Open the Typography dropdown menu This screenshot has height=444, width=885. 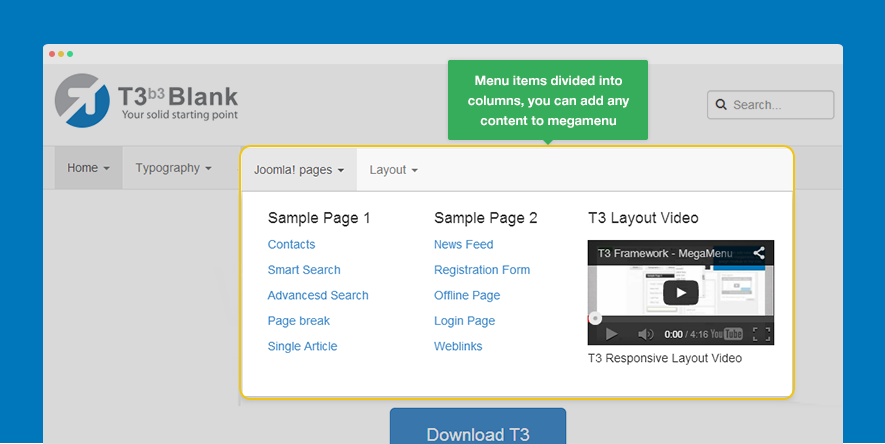point(173,168)
